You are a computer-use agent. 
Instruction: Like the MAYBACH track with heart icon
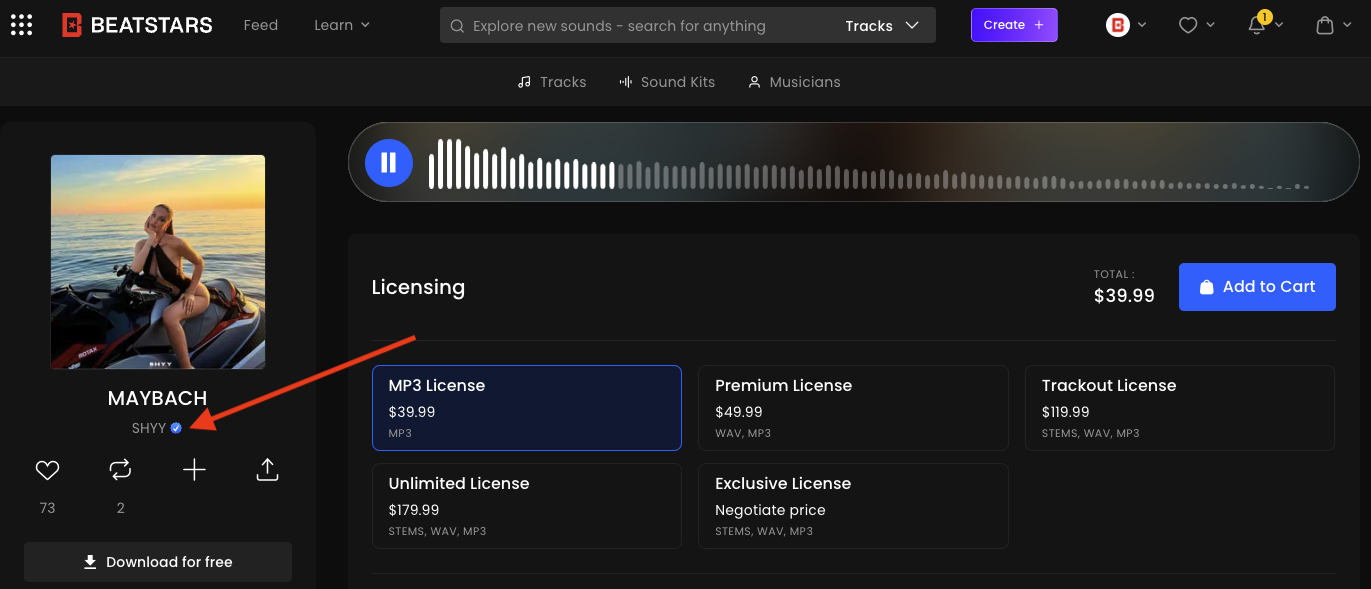click(47, 470)
